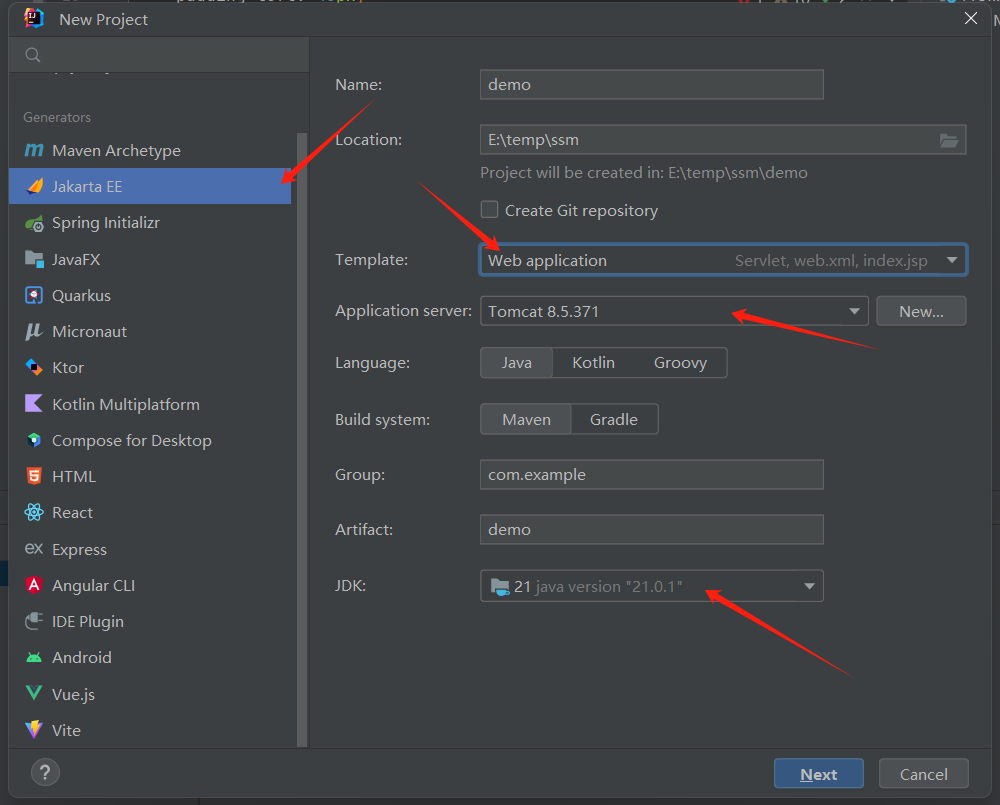Click the JDK folder icon in dropdown
This screenshot has width=1000, height=805.
500,586
